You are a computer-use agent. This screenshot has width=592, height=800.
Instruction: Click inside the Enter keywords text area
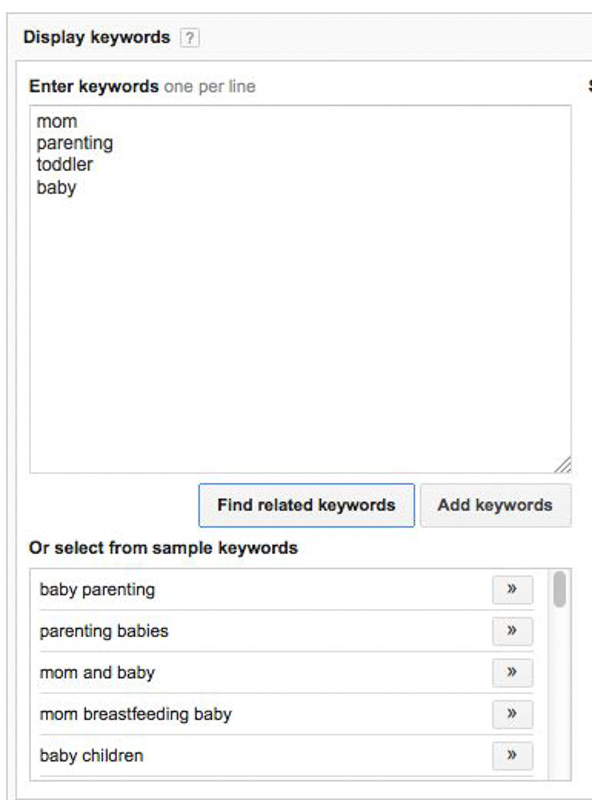(300, 289)
